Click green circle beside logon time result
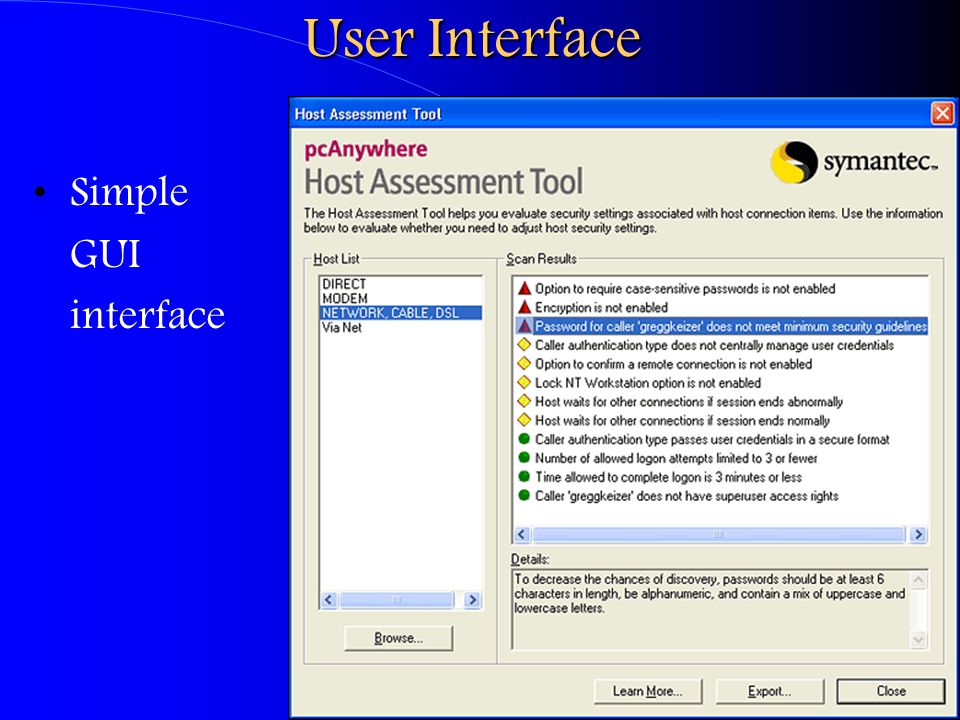 tap(524, 477)
